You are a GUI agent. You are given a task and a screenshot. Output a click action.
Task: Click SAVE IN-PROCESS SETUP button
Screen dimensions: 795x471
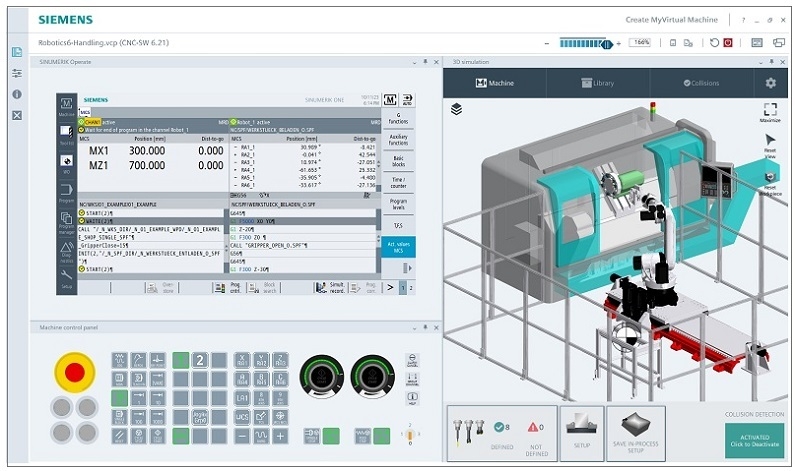tap(636, 433)
